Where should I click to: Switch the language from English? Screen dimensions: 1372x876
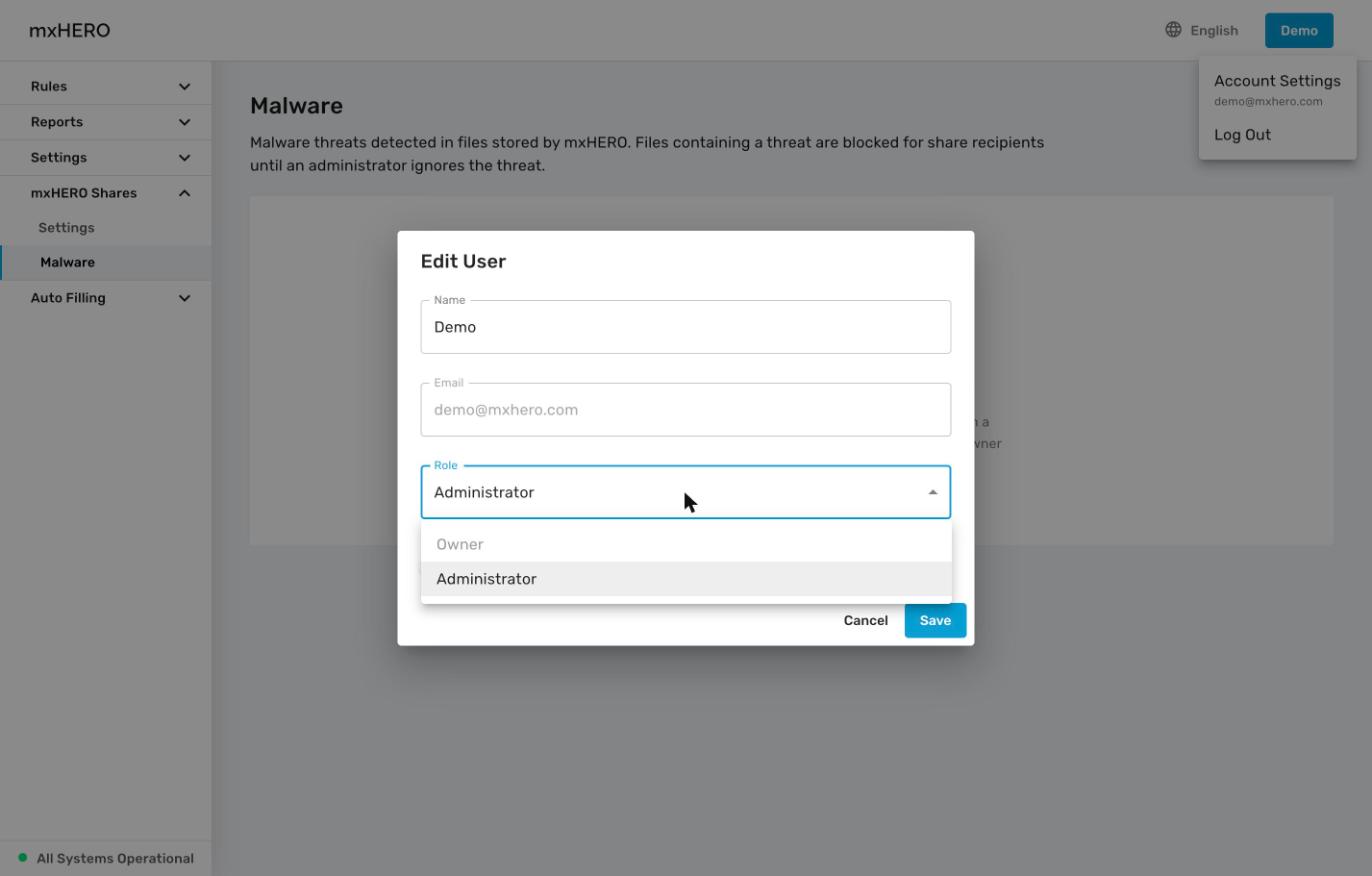tap(1214, 30)
